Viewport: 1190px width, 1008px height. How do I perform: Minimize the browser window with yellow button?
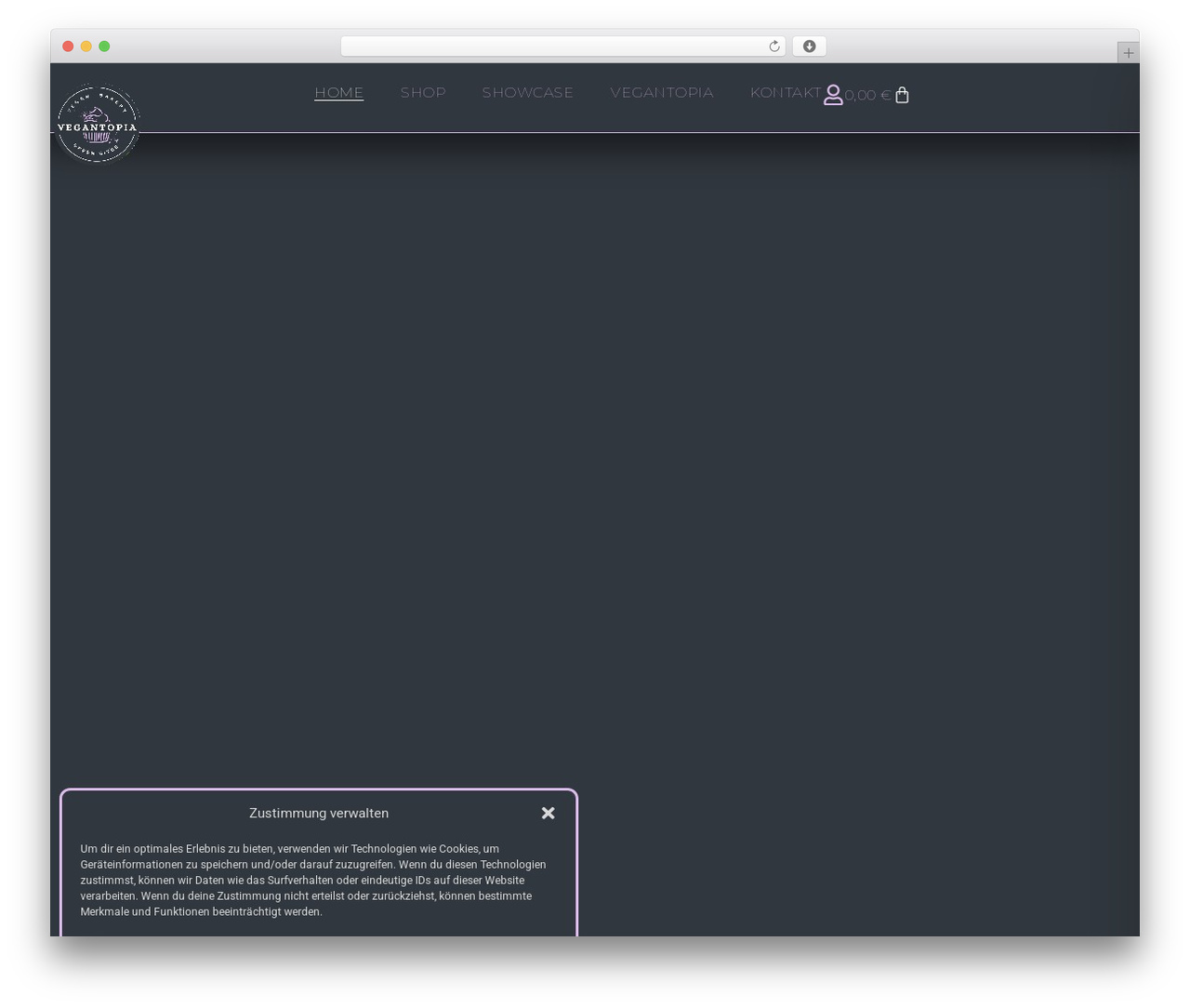coord(86,46)
